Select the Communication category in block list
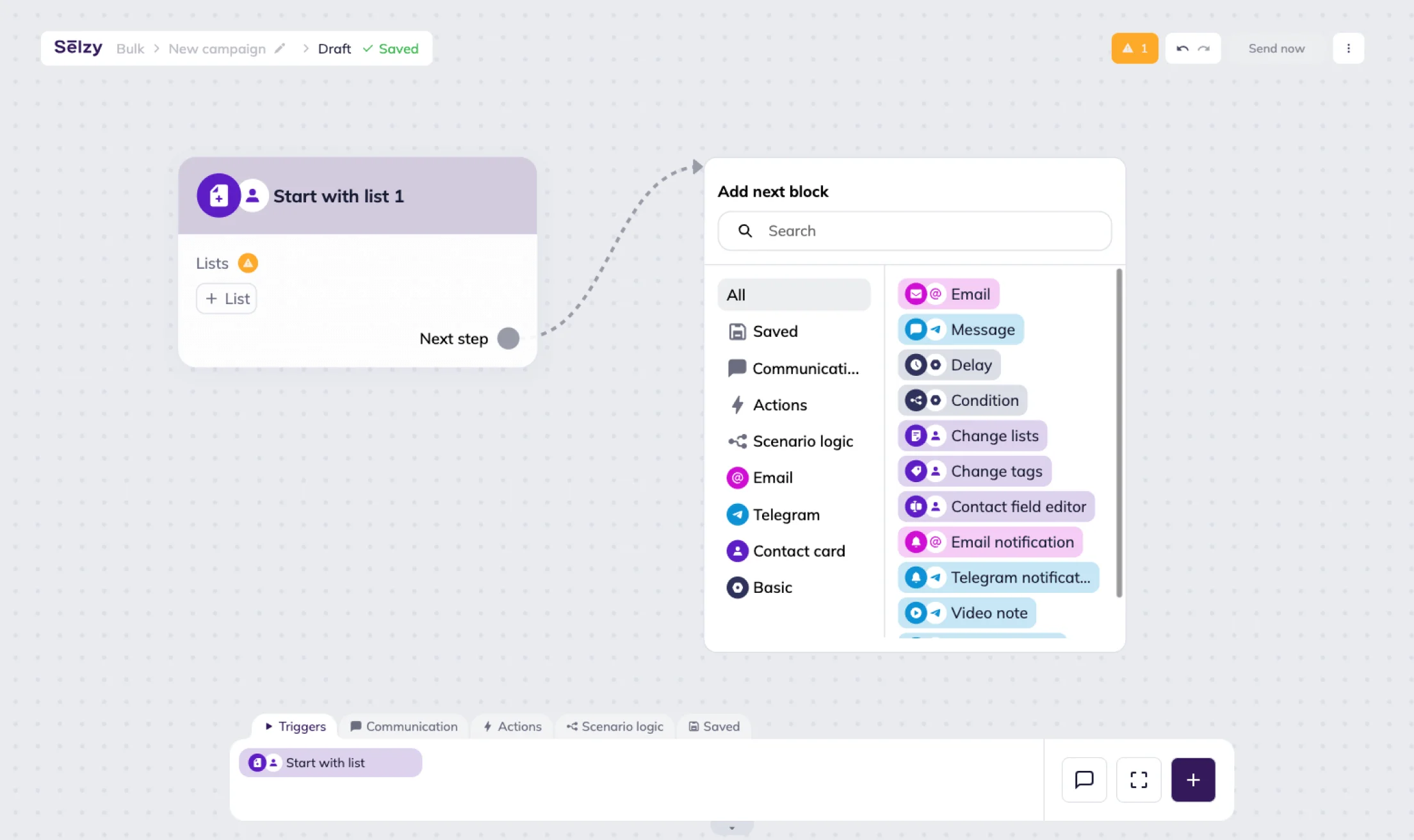Screen dimensions: 1414x840 click(x=794, y=368)
